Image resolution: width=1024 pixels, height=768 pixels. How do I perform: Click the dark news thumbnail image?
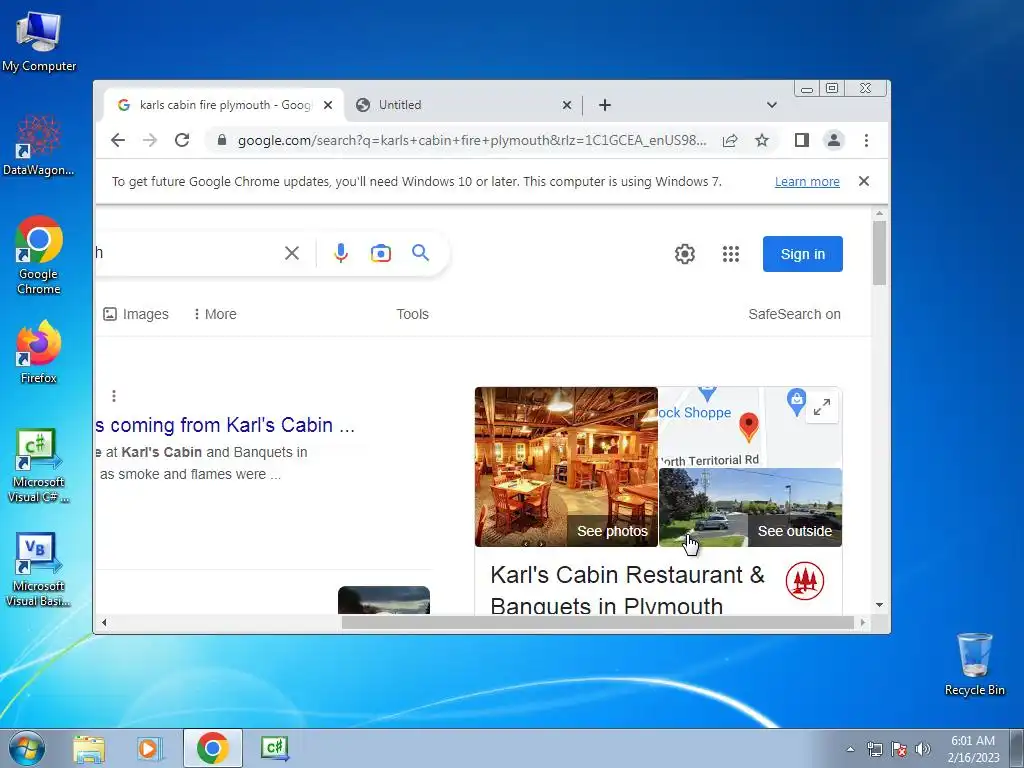(383, 600)
